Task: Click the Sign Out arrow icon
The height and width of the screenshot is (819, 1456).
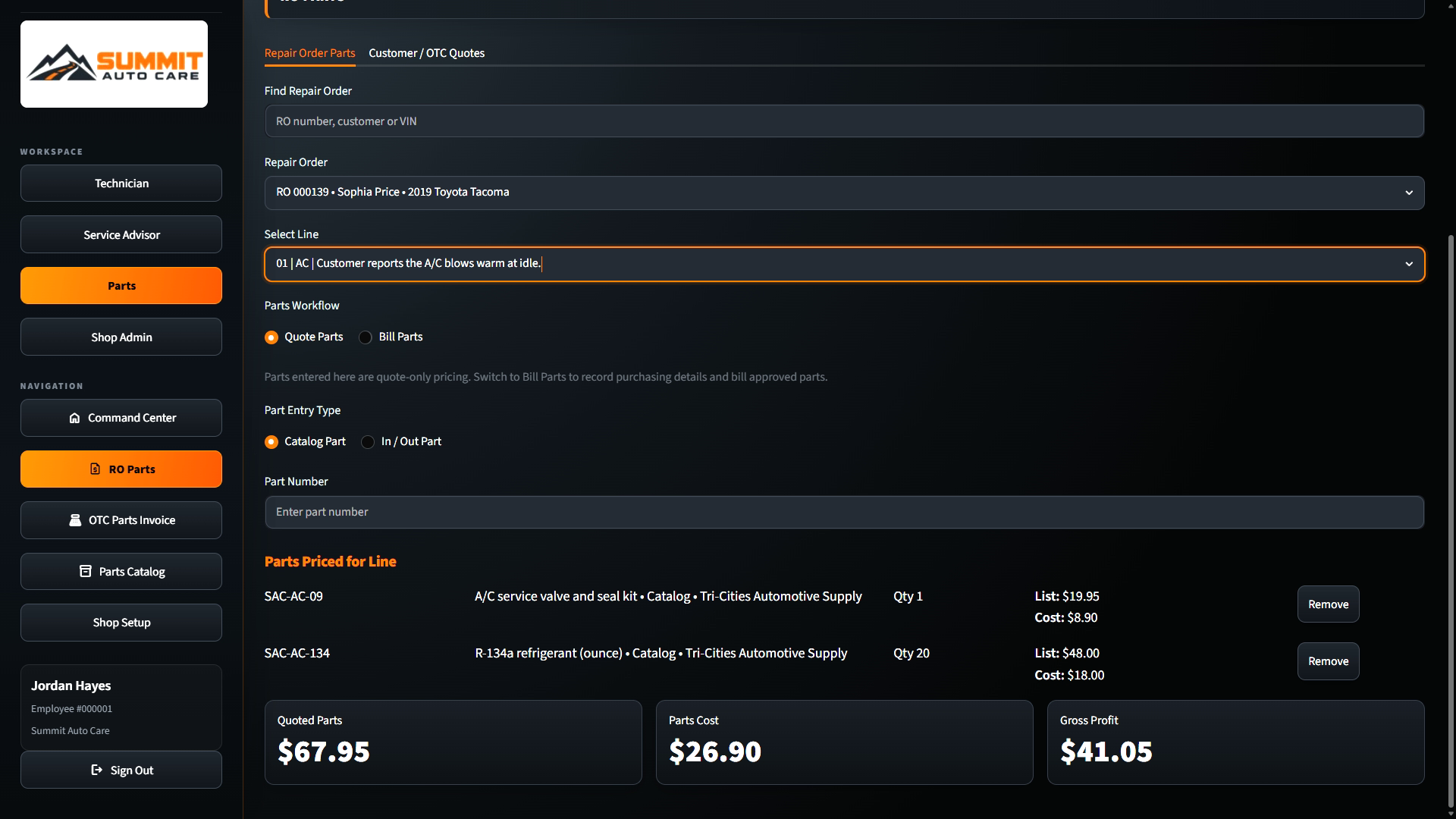Action: pos(96,770)
